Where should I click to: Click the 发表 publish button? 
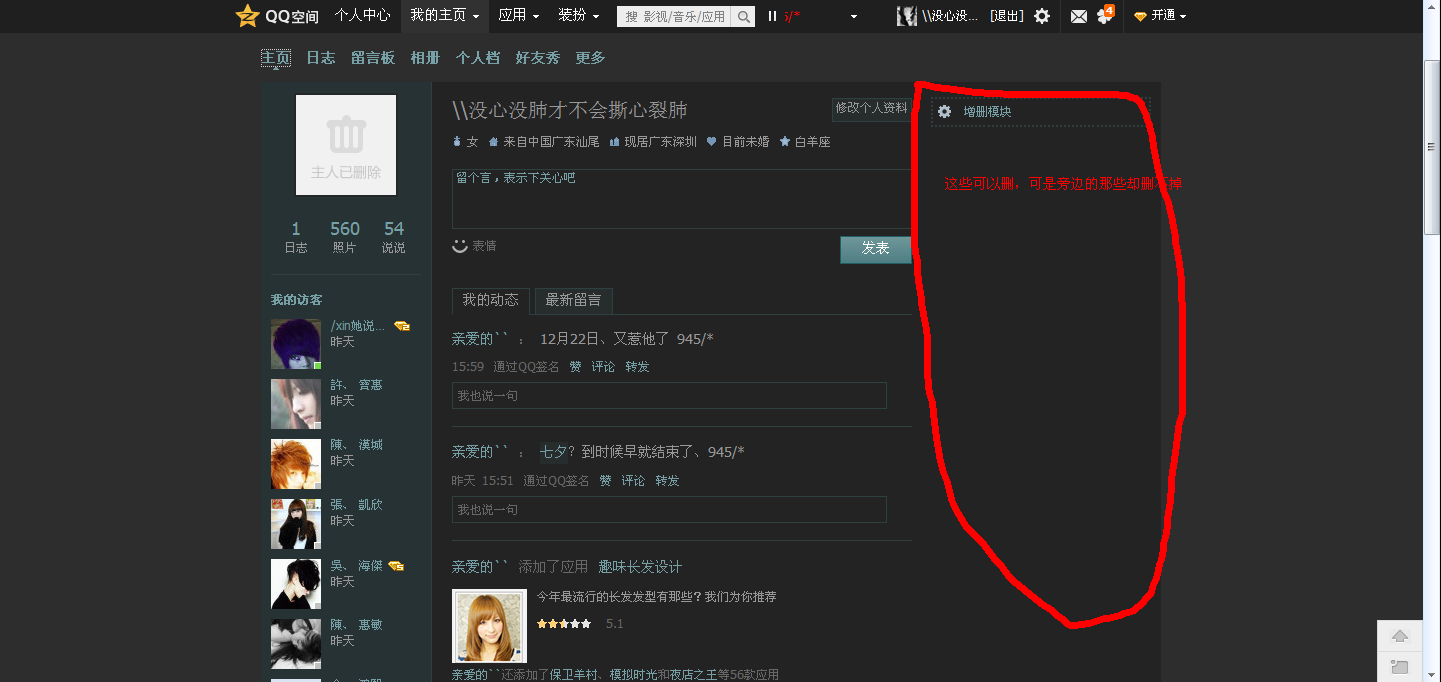point(875,249)
